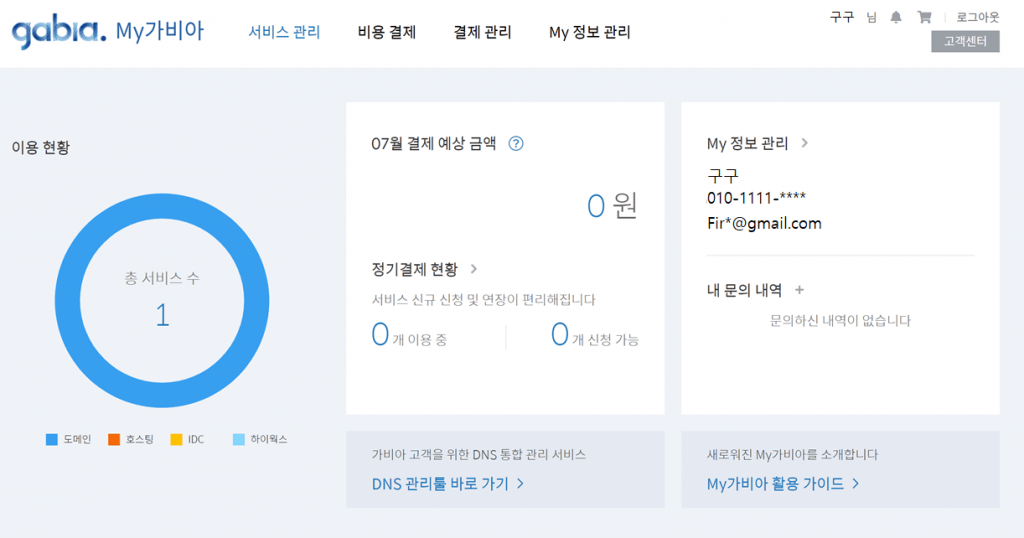Click the email Fir*@gmail.com
Screen dimensions: 1024x538
click(764, 223)
